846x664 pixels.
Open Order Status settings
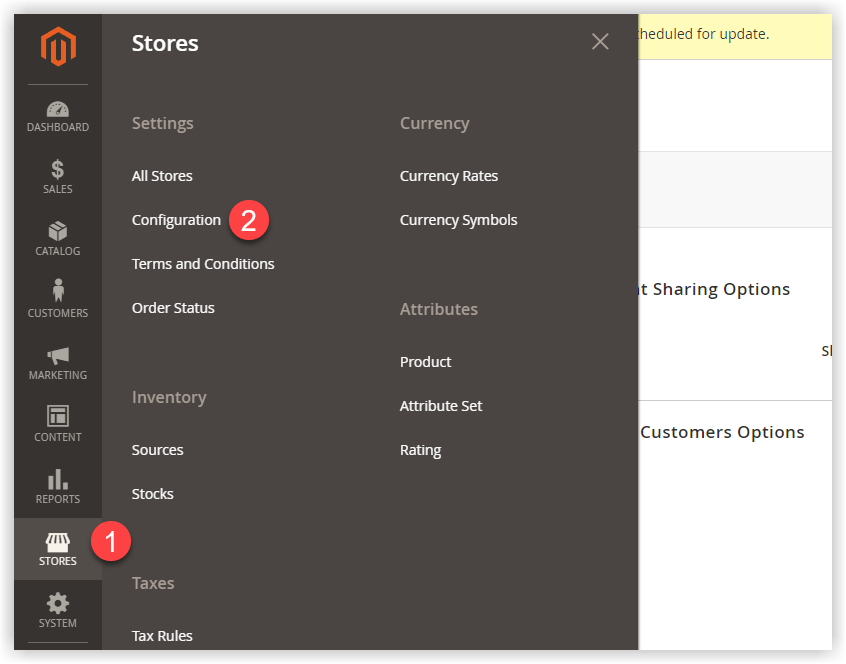tap(173, 308)
